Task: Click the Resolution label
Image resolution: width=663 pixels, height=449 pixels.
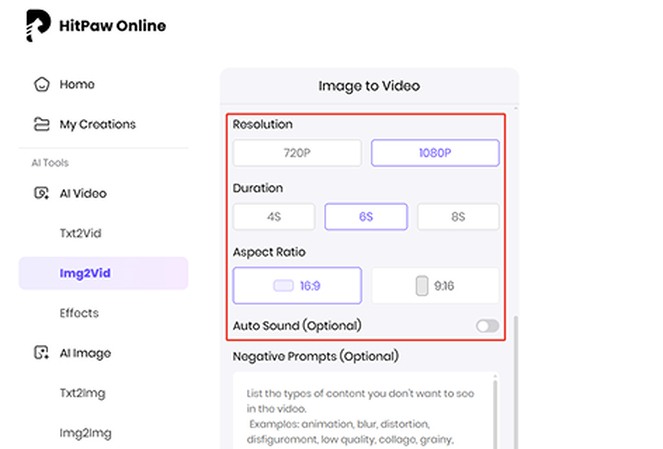Action: [263, 124]
